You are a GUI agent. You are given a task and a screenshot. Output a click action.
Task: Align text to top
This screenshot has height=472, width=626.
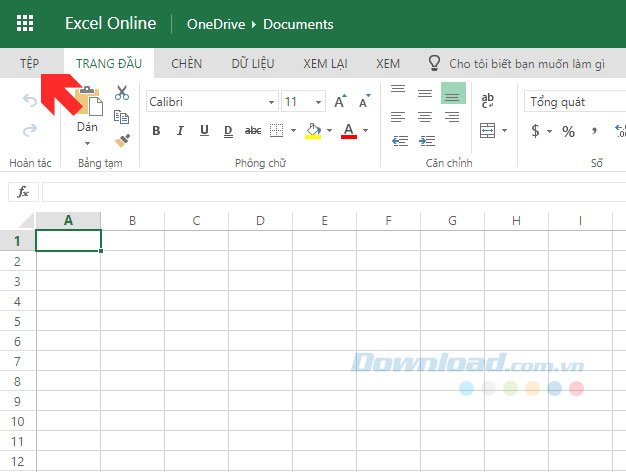[398, 89]
